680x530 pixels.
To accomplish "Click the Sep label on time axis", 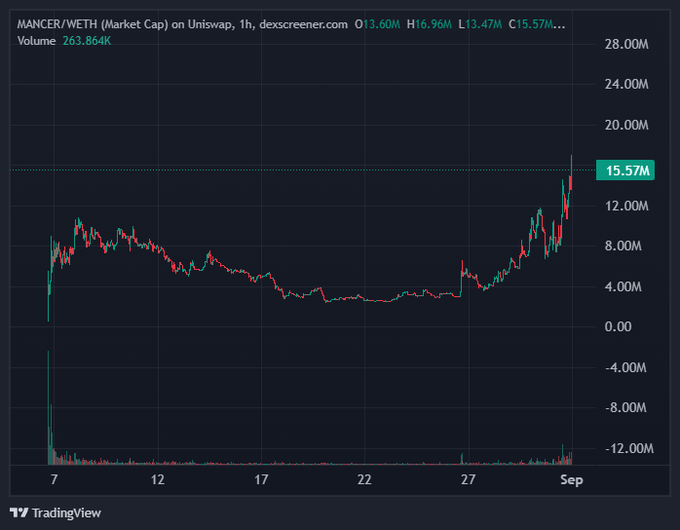I will pos(572,480).
